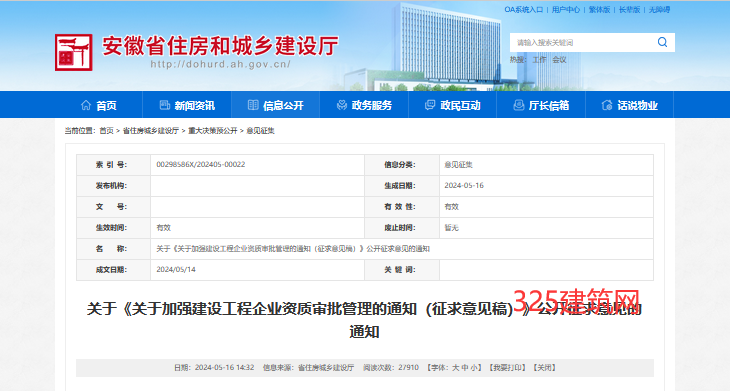Image resolution: width=730 pixels, height=391 pixels.
Task: Set font size to 中
Action: click(x=465, y=368)
